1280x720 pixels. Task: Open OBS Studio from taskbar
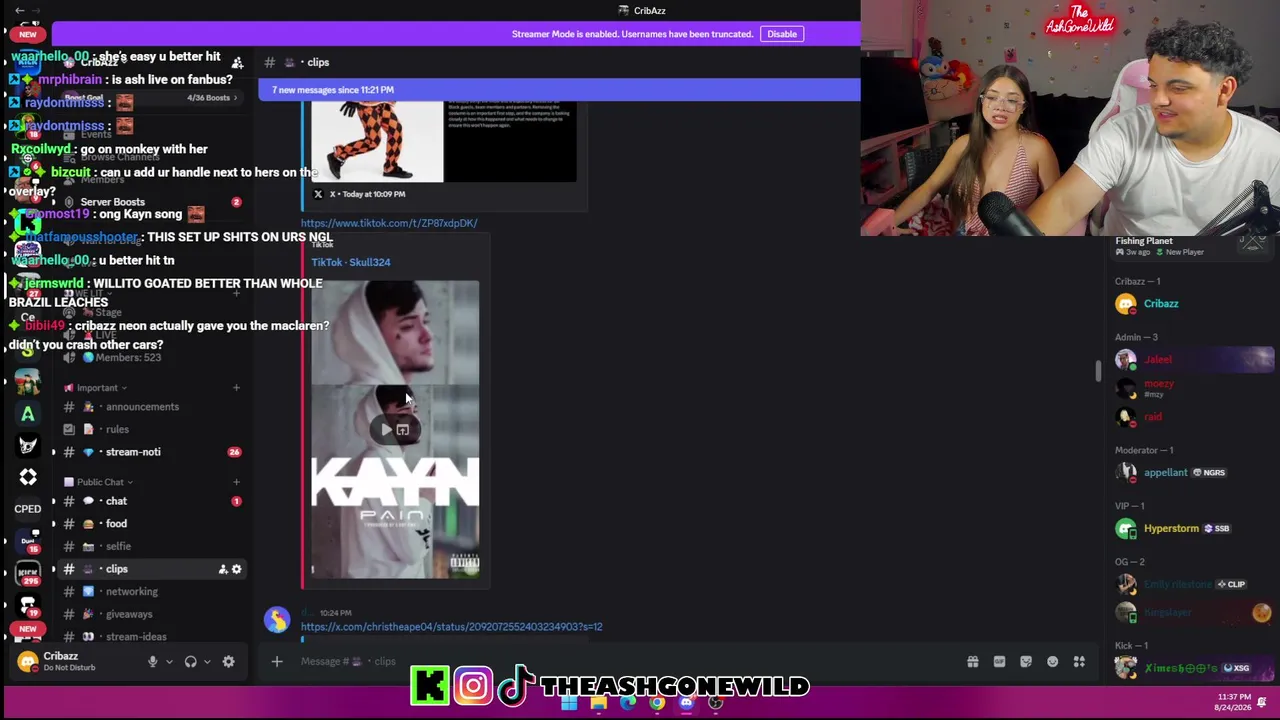(x=715, y=703)
